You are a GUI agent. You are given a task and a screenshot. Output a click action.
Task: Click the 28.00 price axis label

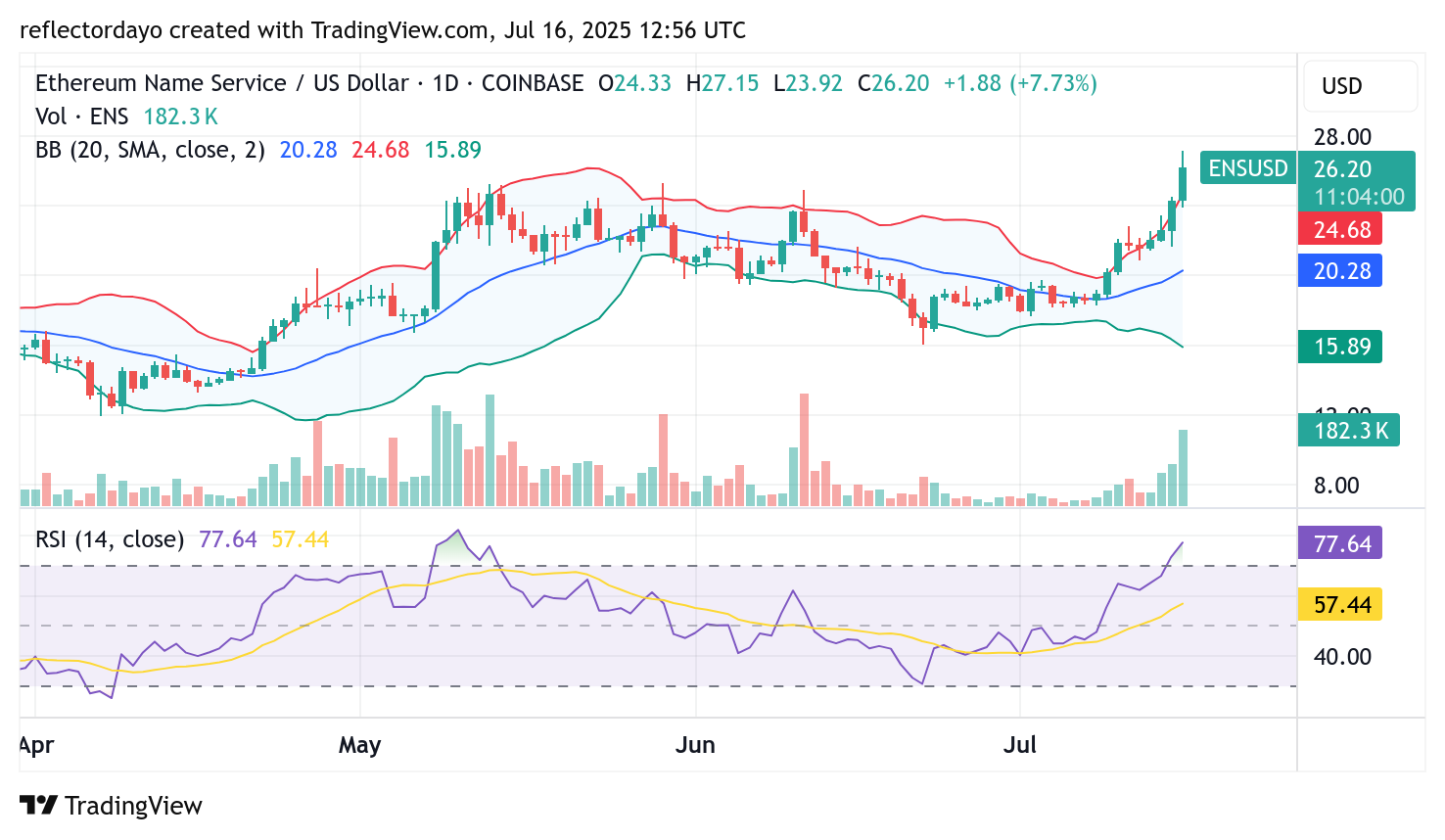[x=1342, y=137]
